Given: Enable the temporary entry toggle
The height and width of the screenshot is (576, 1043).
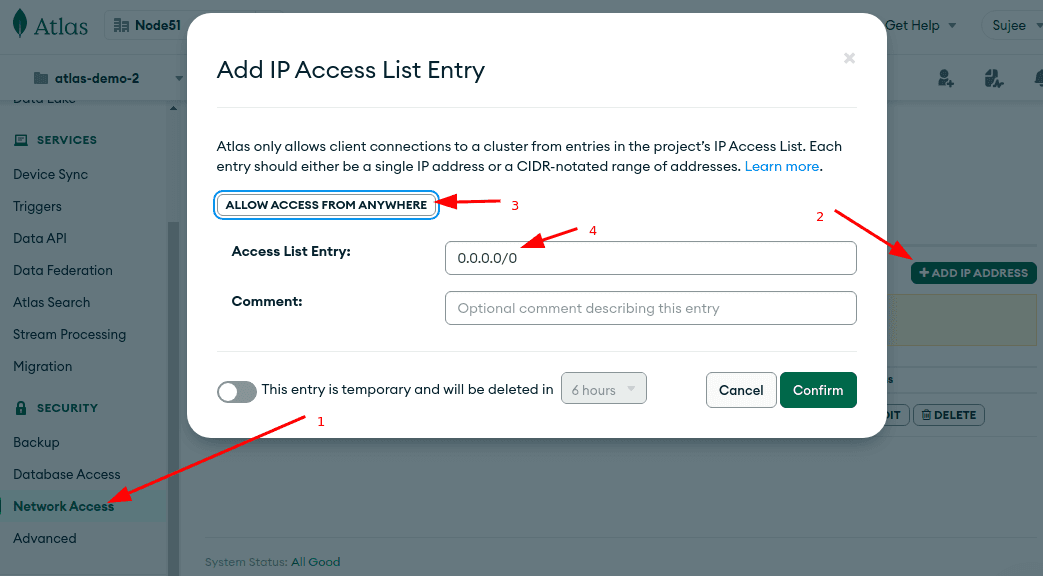Looking at the screenshot, I should [x=237, y=390].
